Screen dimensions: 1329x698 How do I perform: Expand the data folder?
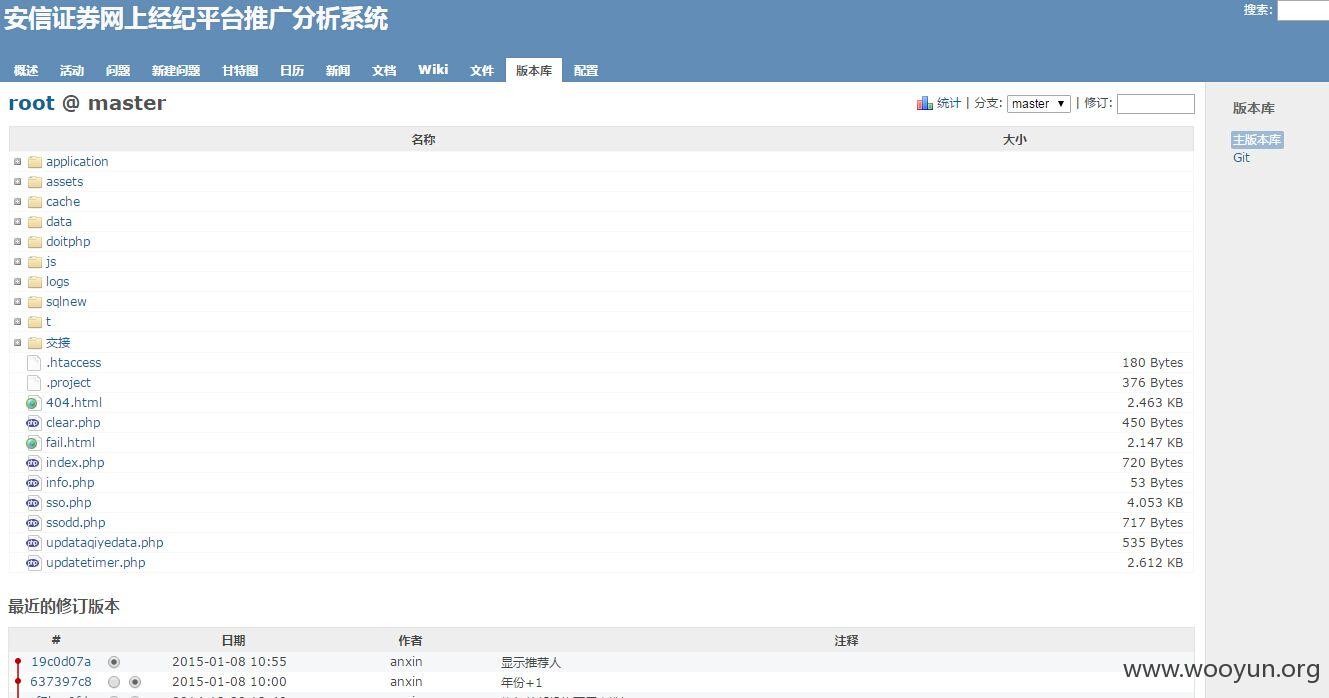coord(17,221)
